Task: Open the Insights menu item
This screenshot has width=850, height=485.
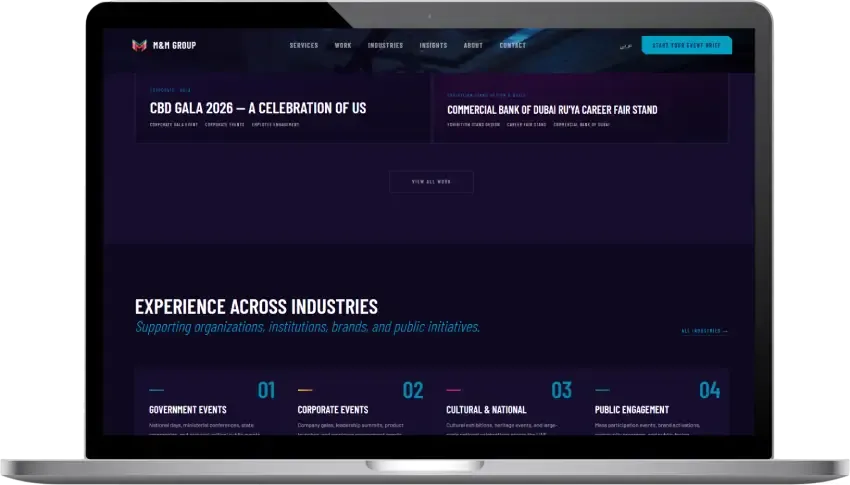Action: 433,46
